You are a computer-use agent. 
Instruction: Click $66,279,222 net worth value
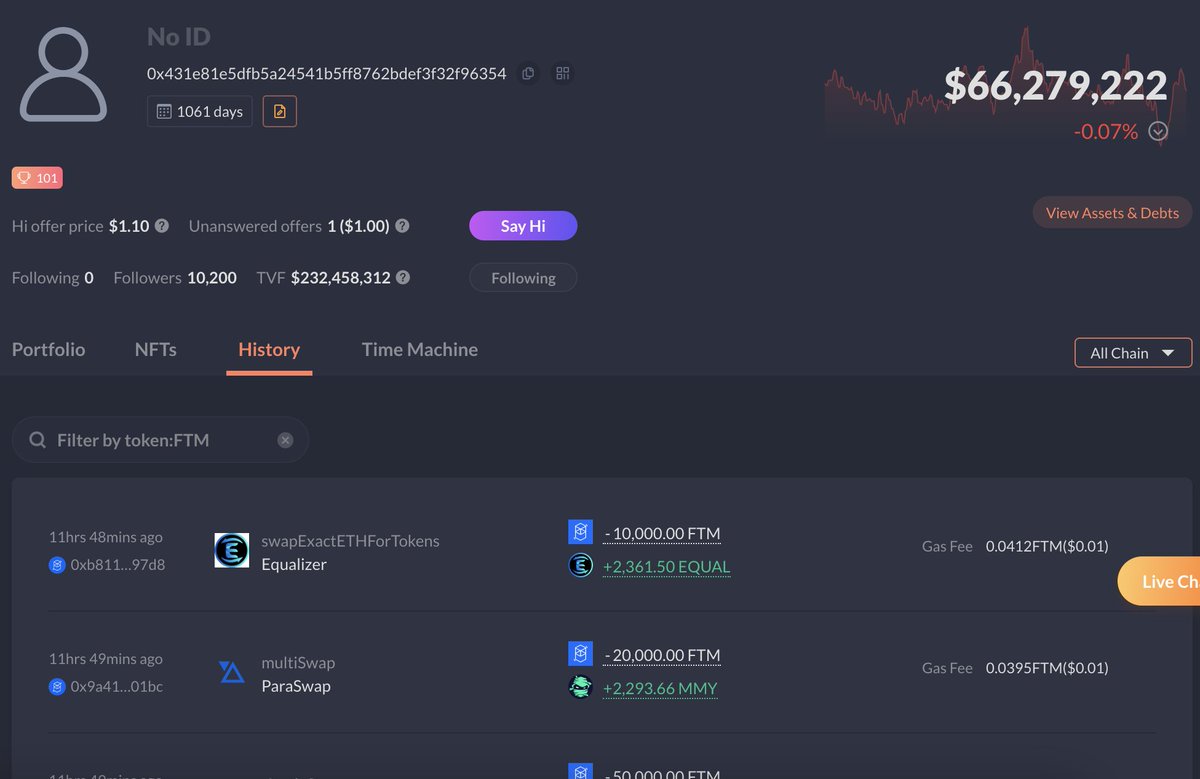(1056, 86)
